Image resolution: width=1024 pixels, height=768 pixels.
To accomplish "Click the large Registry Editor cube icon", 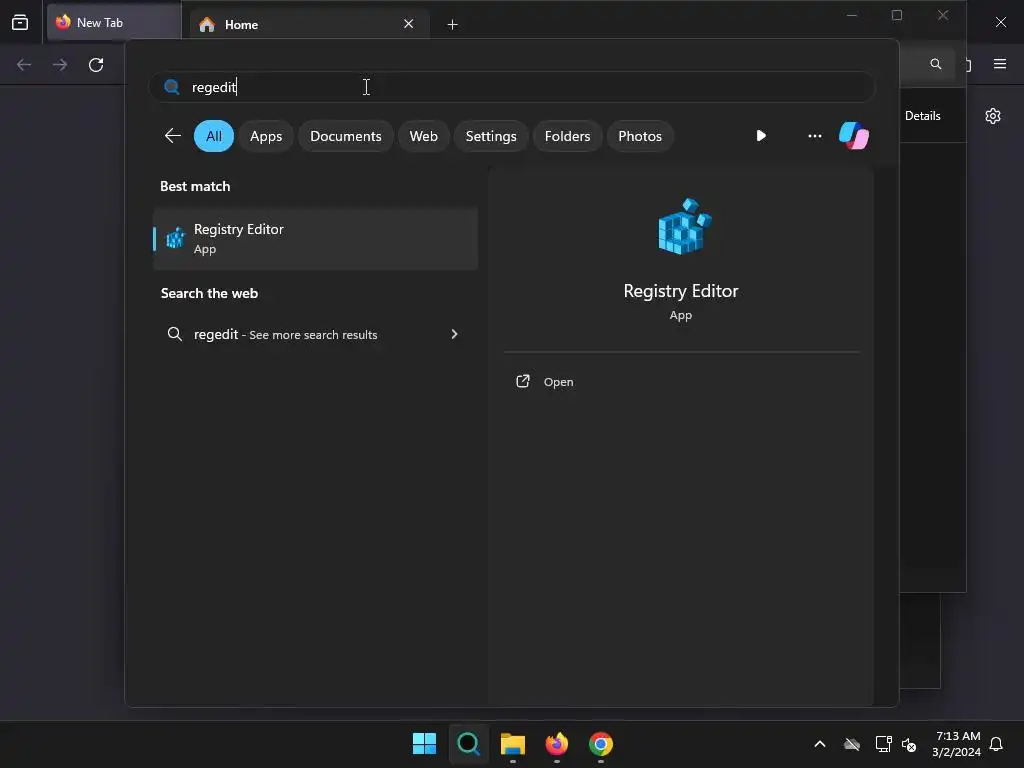I will [684, 226].
